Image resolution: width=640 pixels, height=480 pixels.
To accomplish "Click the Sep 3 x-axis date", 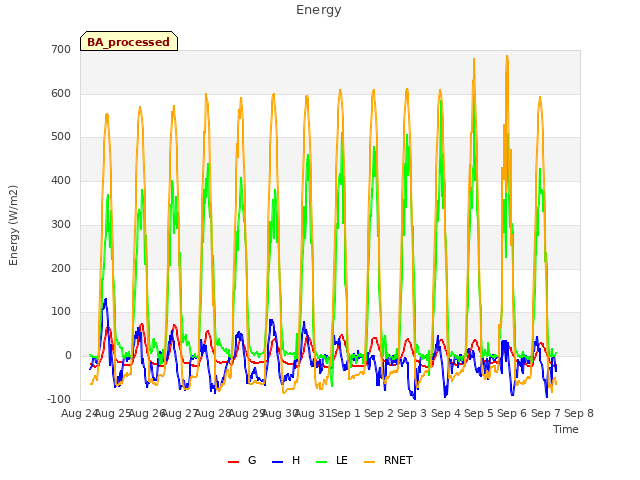I will coord(412,413).
